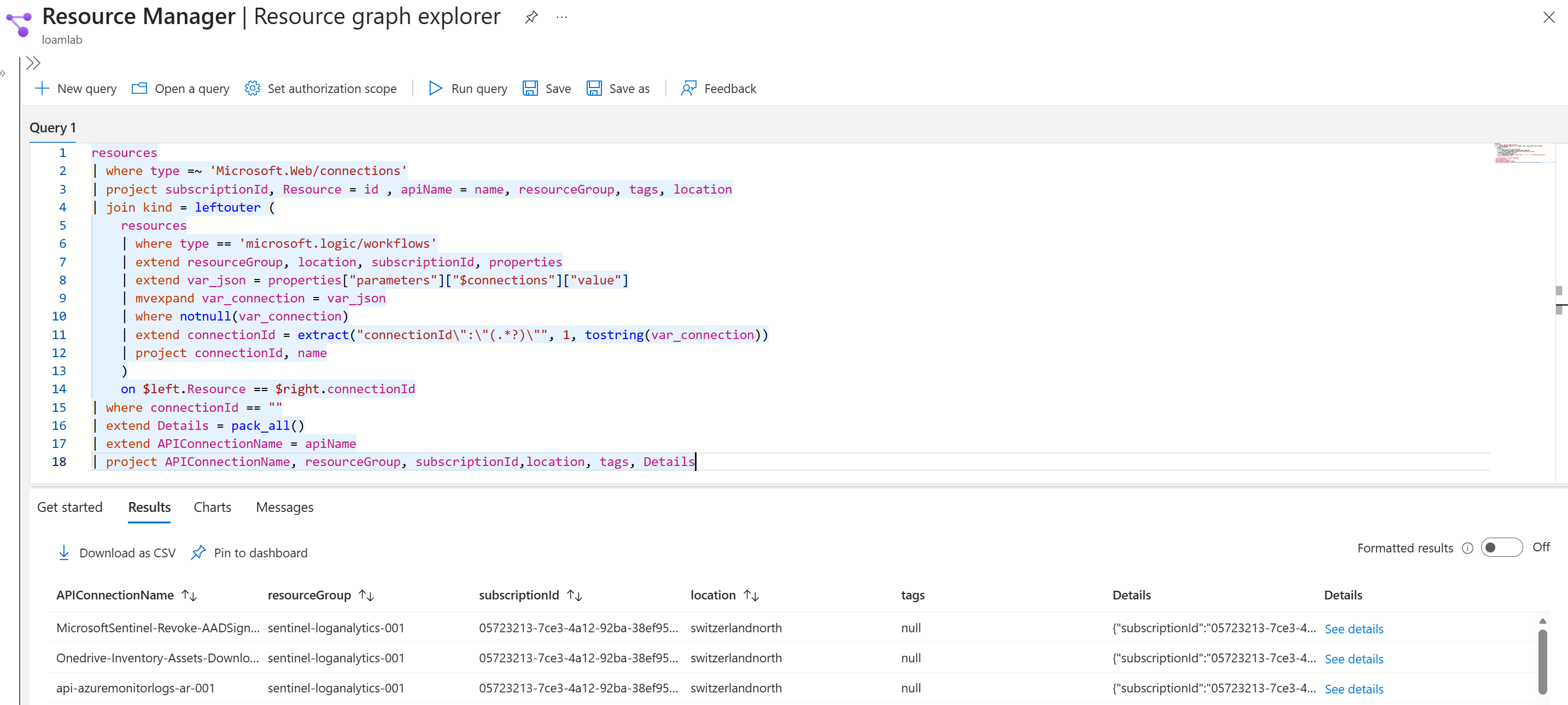Switch to the Charts tab

(x=212, y=507)
